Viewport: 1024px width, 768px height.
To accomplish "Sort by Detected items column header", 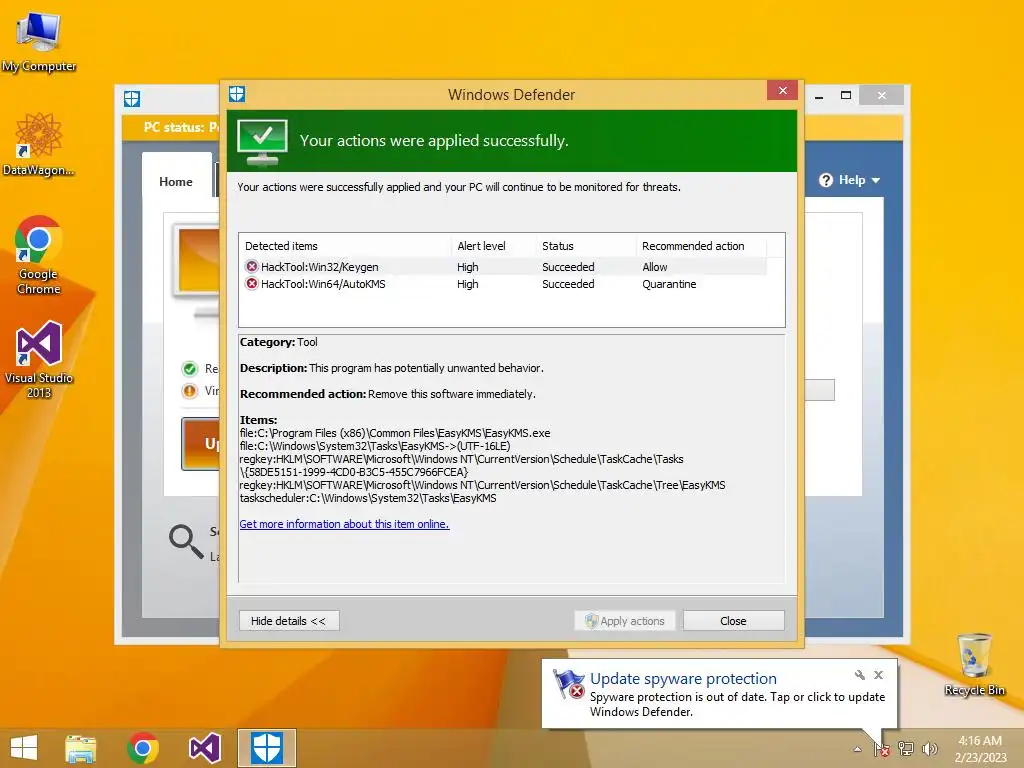I will click(x=345, y=246).
